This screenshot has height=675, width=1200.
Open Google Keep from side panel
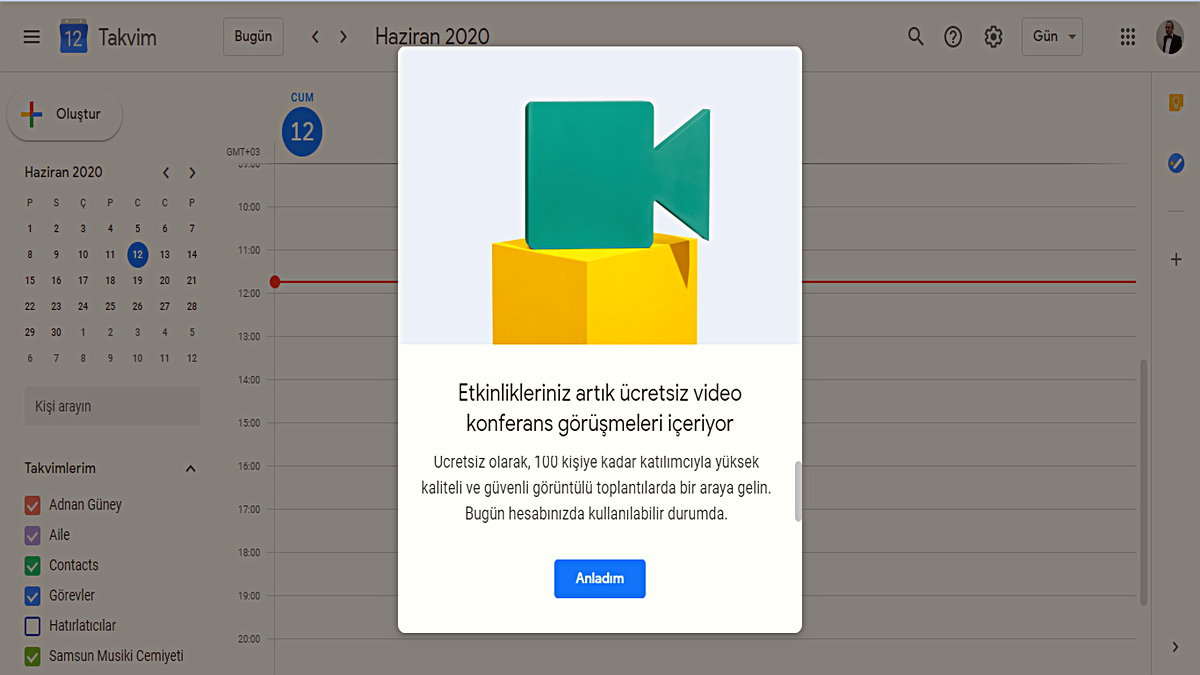[x=1176, y=102]
